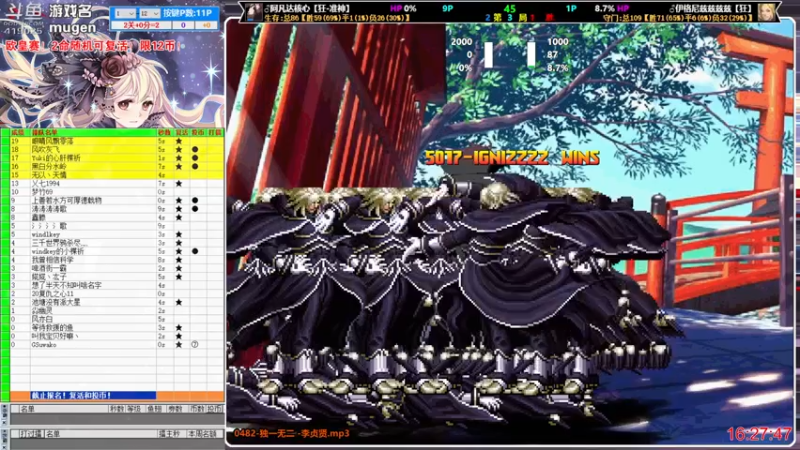Click the black dot in 上善若水 row
The image size is (800, 450).
tap(195, 201)
